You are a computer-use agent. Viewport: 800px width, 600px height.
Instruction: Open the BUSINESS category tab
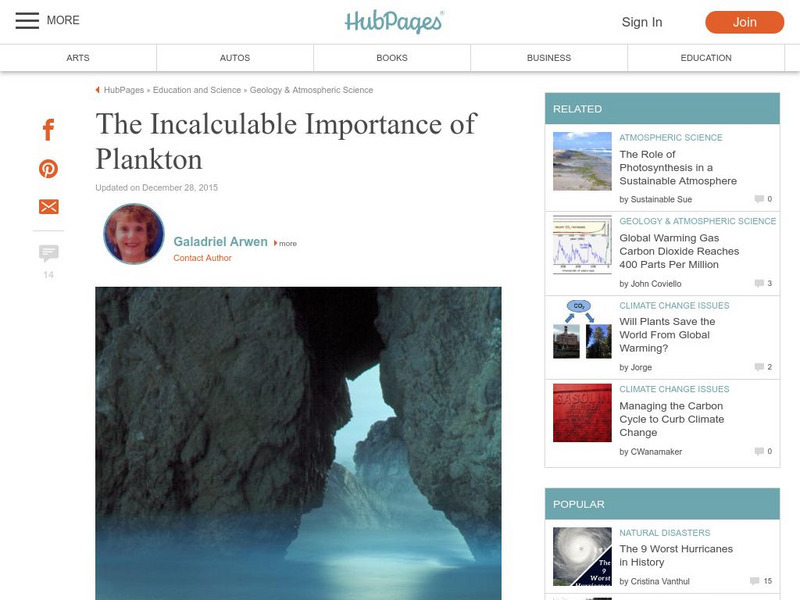[549, 58]
